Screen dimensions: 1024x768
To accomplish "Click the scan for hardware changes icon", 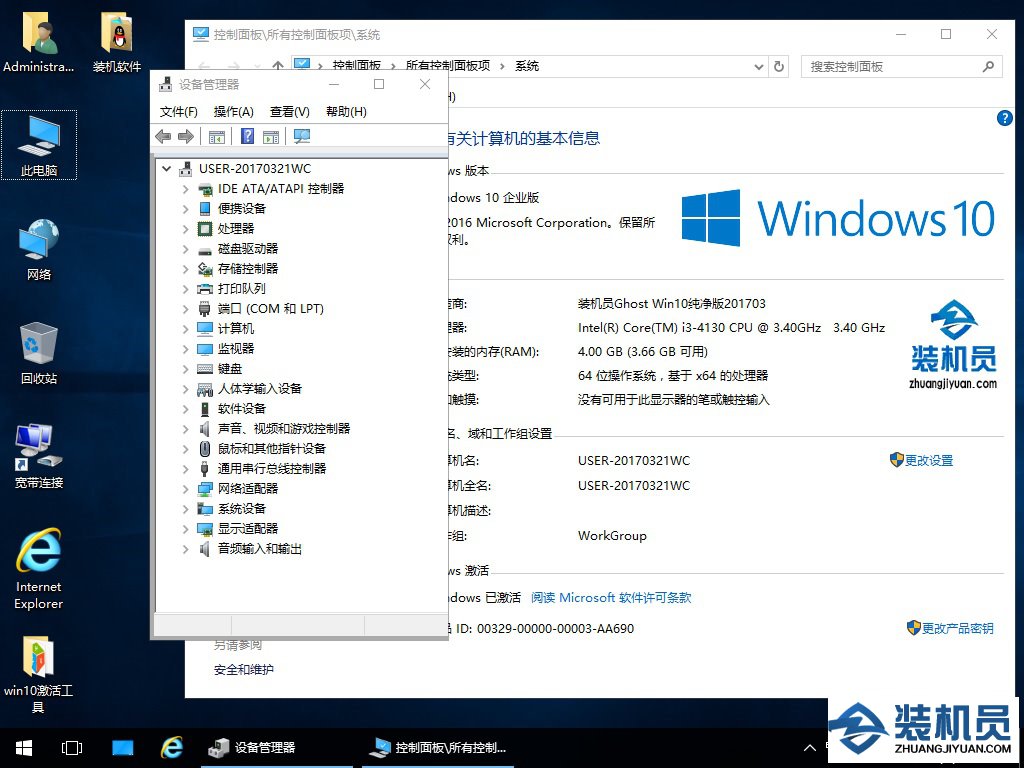I will point(302,136).
